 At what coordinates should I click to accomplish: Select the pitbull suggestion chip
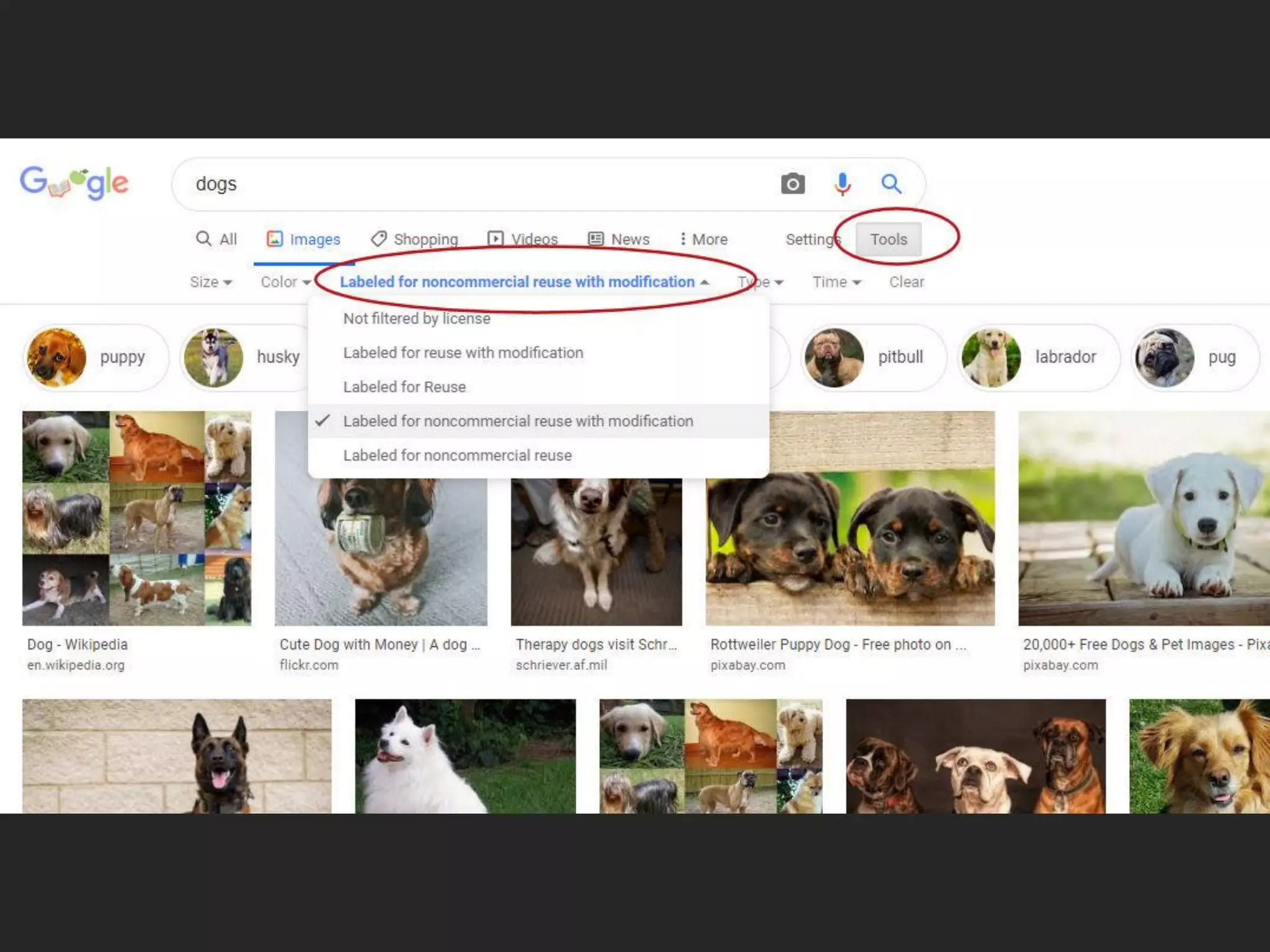[873, 358]
